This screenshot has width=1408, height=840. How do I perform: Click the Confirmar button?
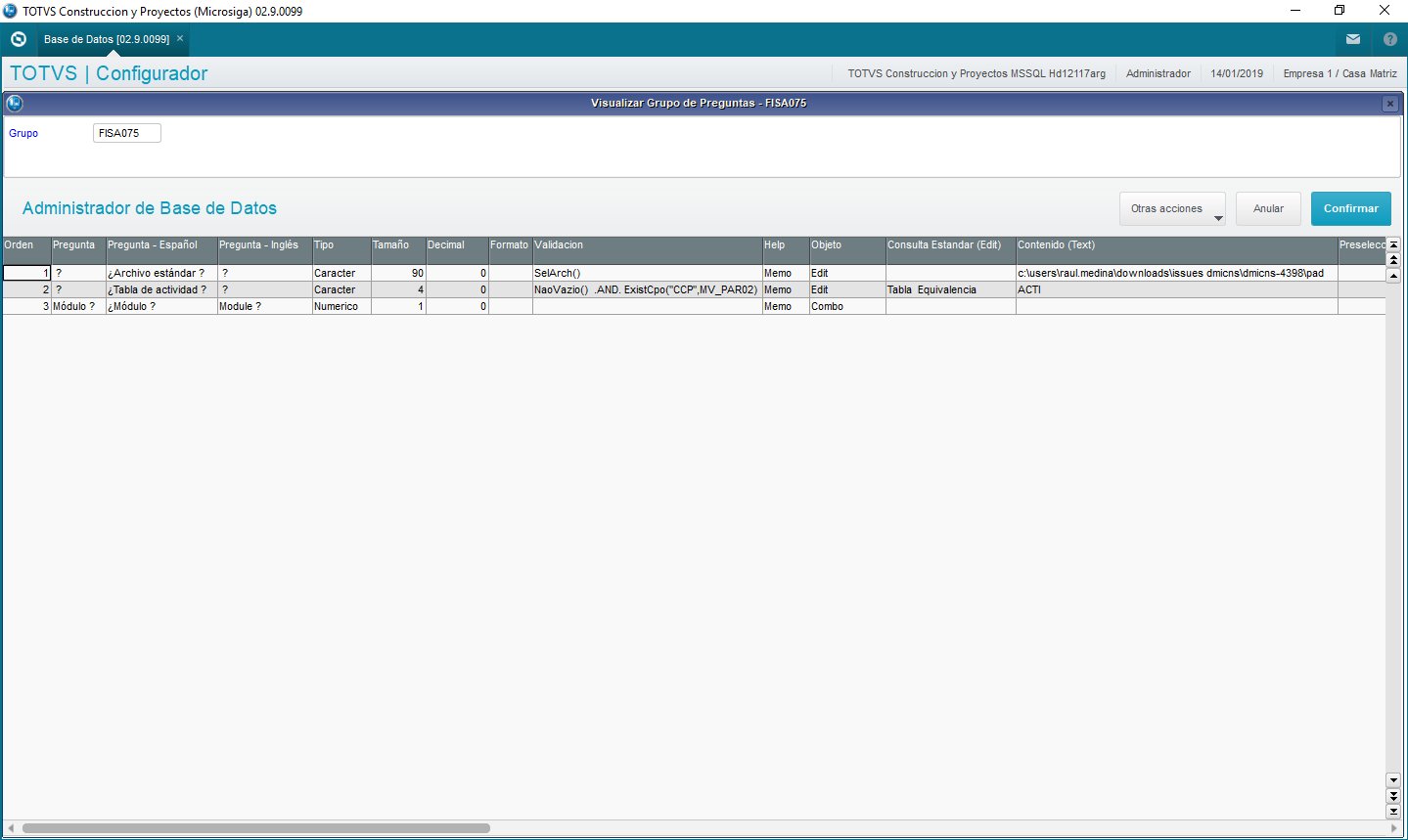point(1350,208)
